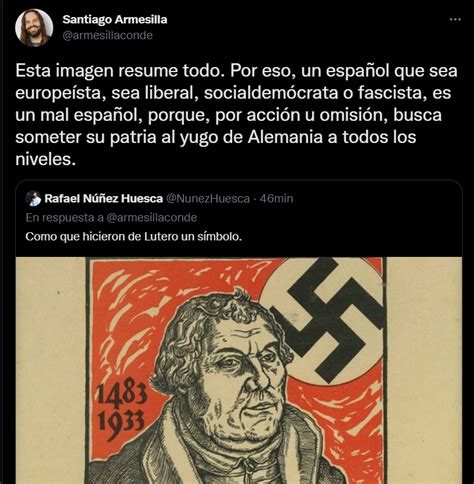Open Rafael Núñez Huesca's name in quoted tweet
Screen dimensions: 474x484
[x=104, y=199]
